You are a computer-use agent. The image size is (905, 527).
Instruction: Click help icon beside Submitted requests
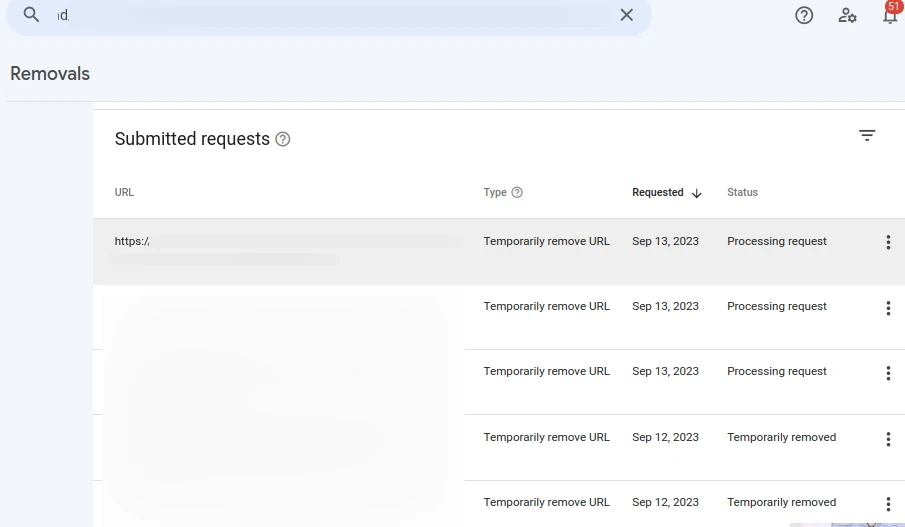[283, 139]
